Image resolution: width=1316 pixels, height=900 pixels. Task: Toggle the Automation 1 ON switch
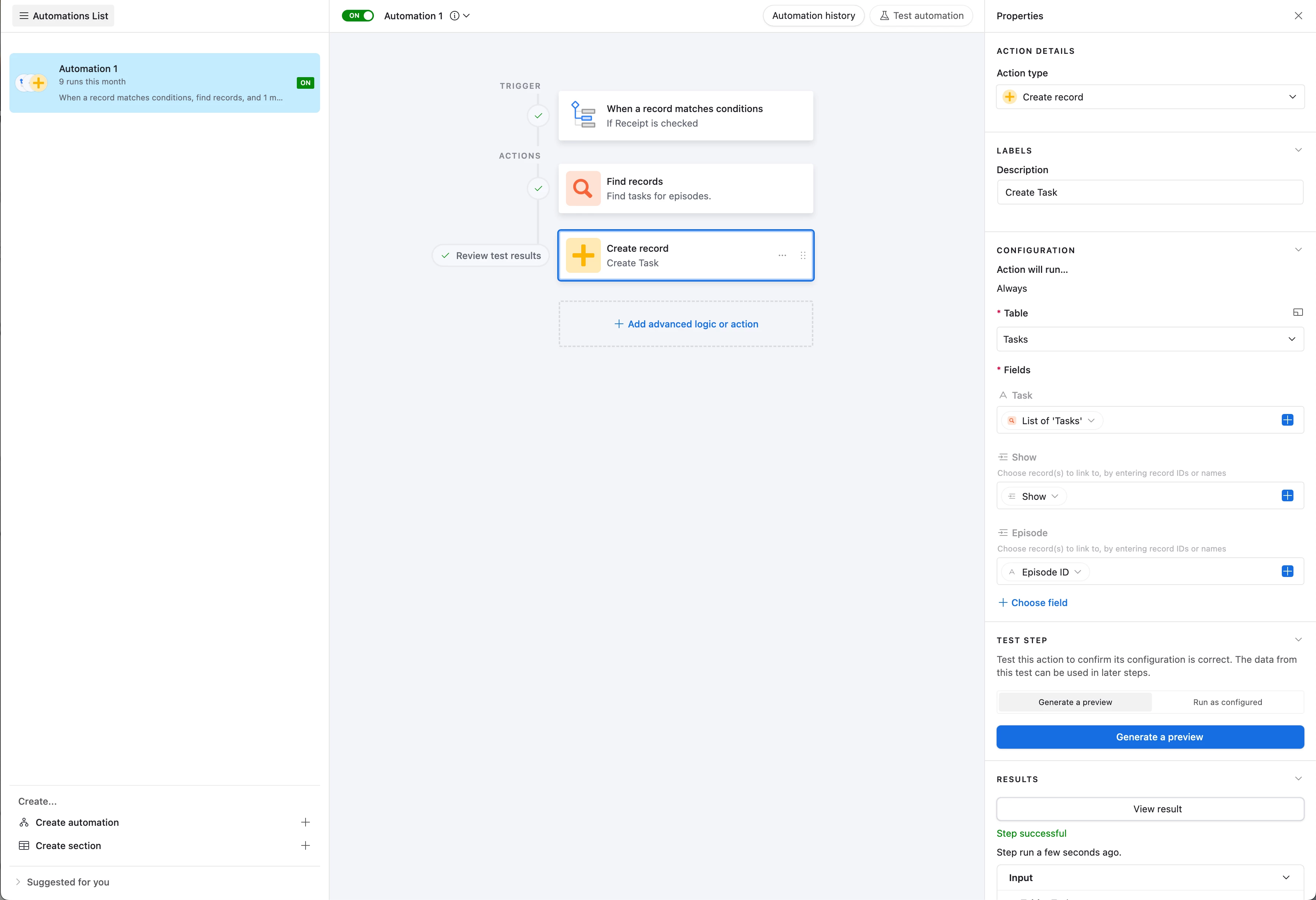[358, 16]
